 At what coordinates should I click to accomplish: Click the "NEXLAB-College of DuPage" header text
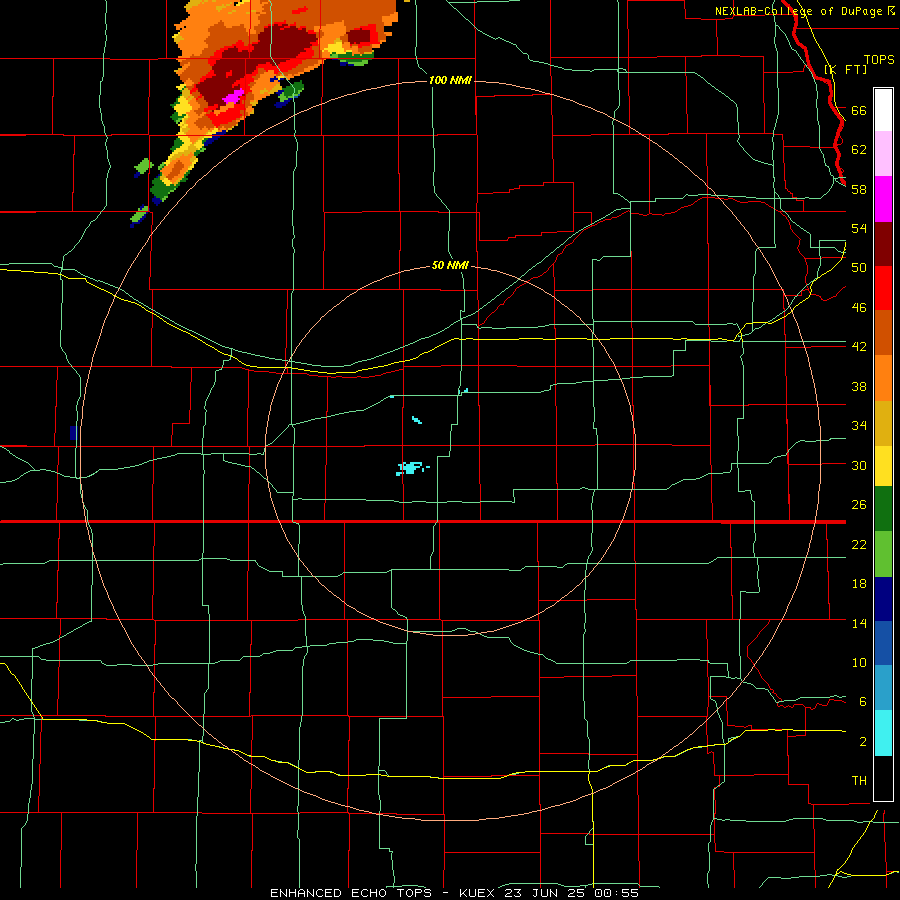coord(798,11)
